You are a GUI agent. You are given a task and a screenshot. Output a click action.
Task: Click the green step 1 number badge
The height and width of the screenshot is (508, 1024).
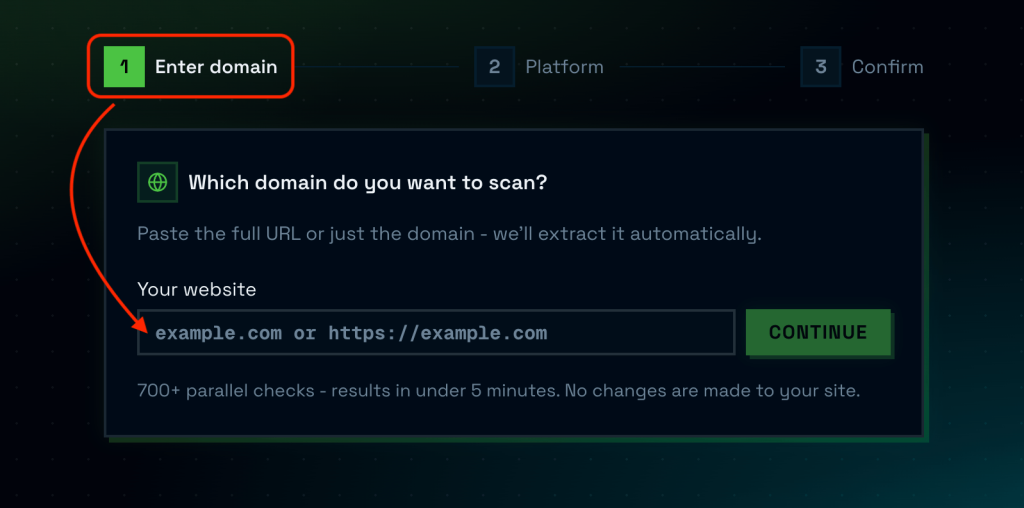(x=124, y=67)
